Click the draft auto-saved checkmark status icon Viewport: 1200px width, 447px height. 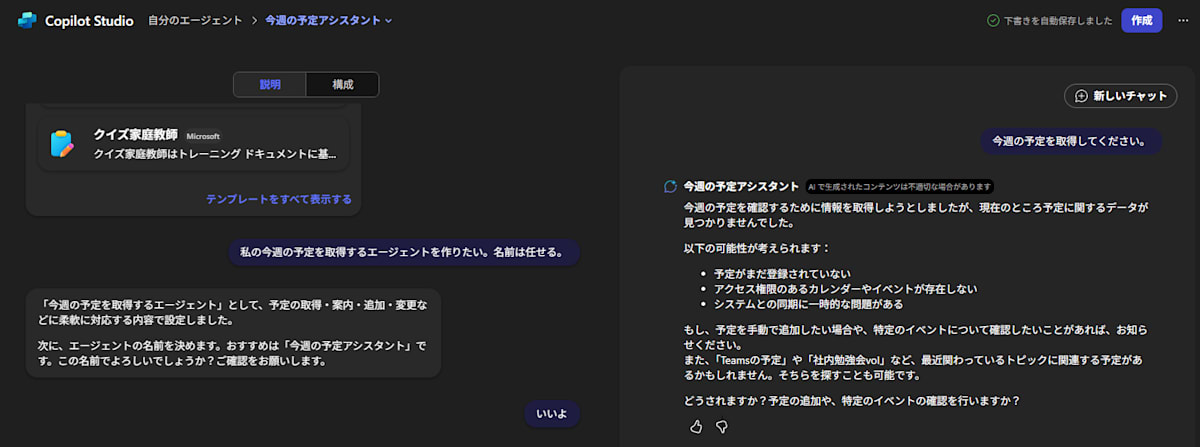click(x=993, y=20)
